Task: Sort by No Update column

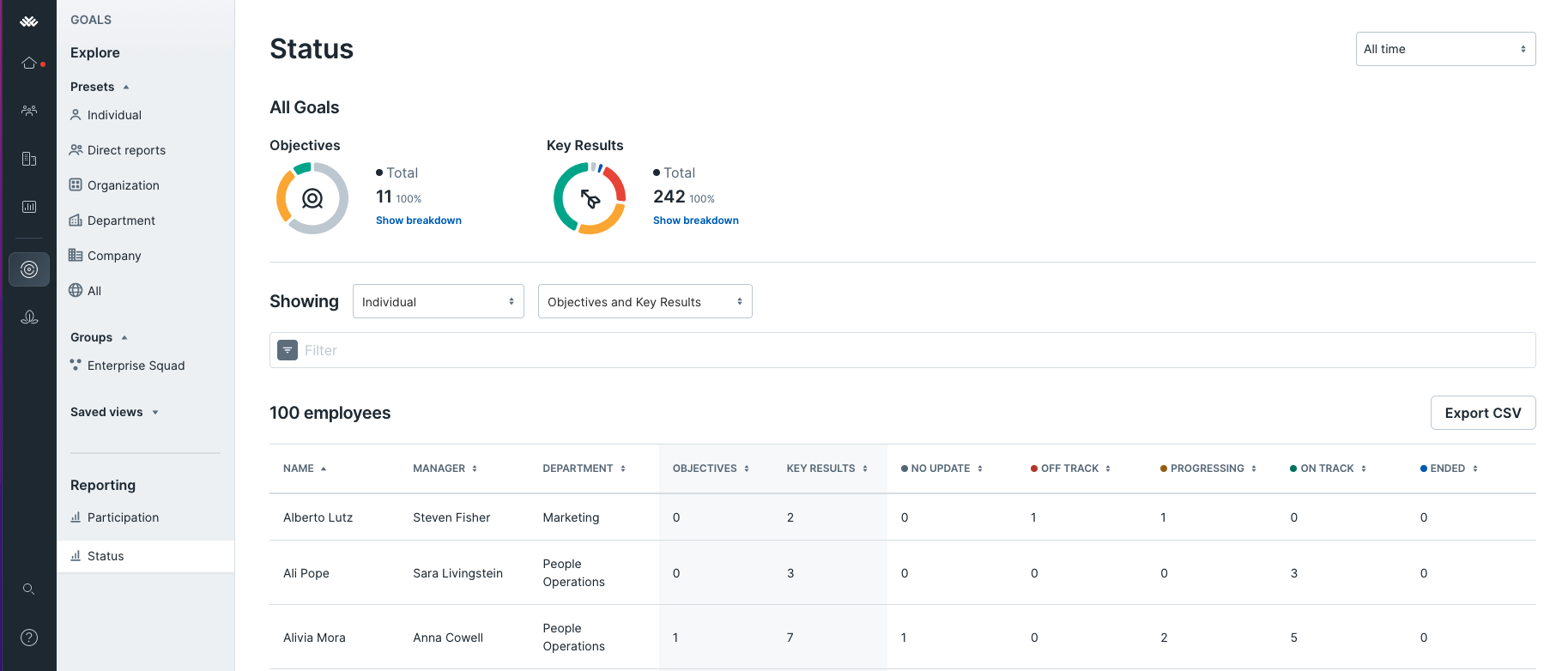Action: pos(941,468)
